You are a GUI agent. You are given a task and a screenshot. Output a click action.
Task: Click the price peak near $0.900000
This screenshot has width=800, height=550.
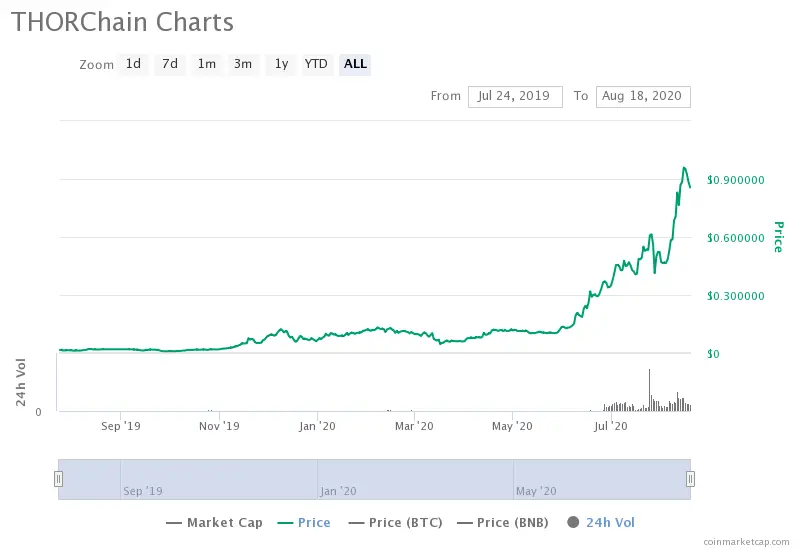684,168
